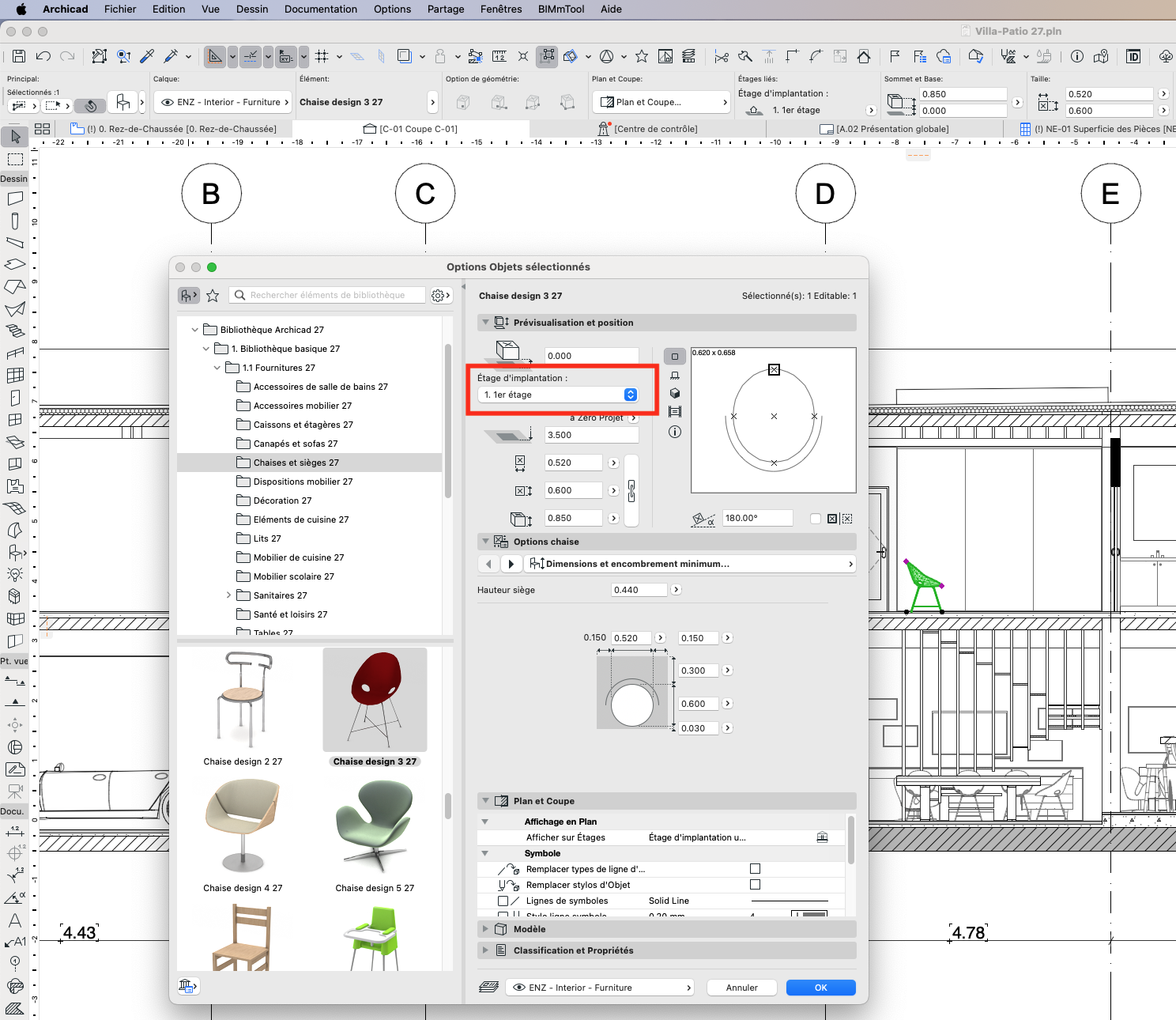Screen dimensions: 1176x1020
Task: Click the chain link proportions icon
Action: point(631,491)
